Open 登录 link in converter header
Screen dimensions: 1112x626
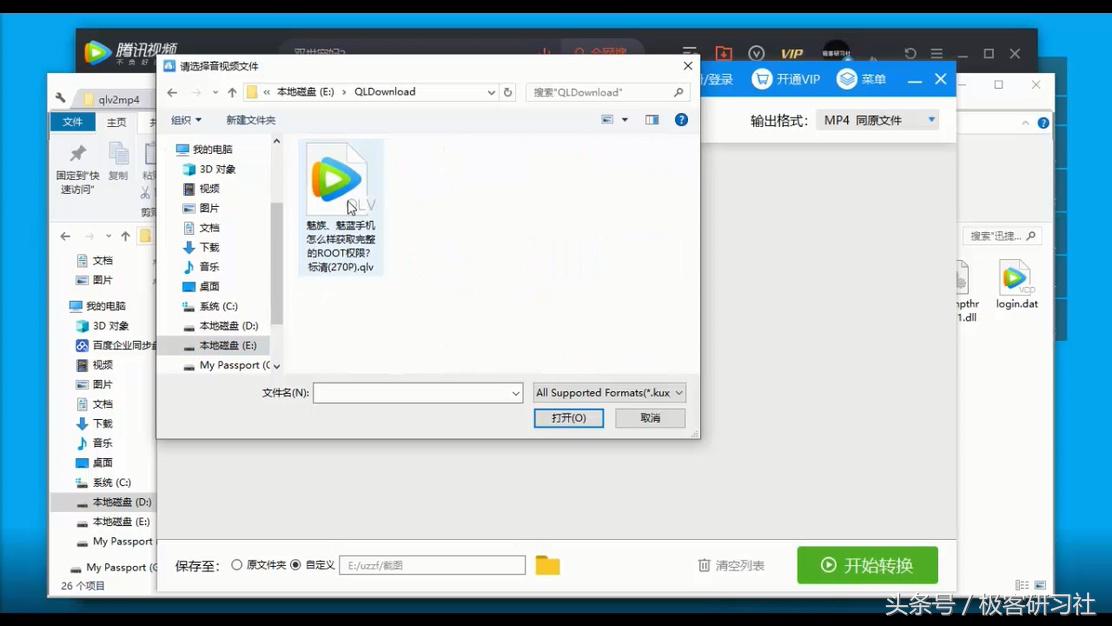pyautogui.click(x=718, y=79)
